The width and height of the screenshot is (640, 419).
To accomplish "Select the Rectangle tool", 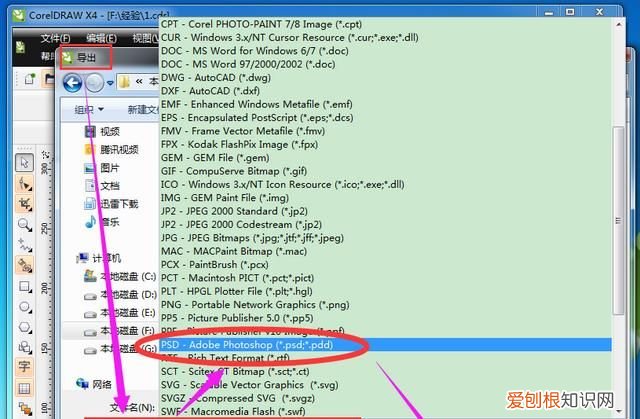I will [24, 286].
